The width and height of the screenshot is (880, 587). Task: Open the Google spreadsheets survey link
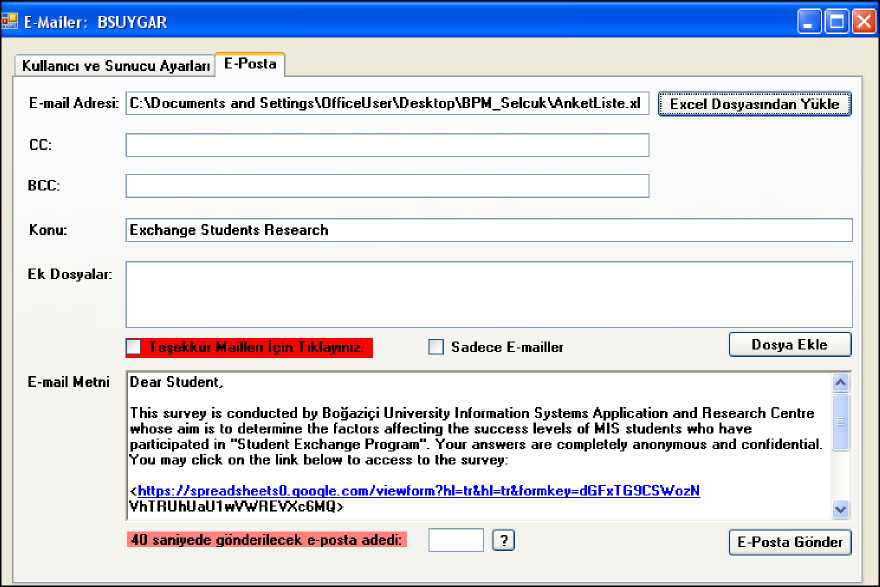(418, 491)
